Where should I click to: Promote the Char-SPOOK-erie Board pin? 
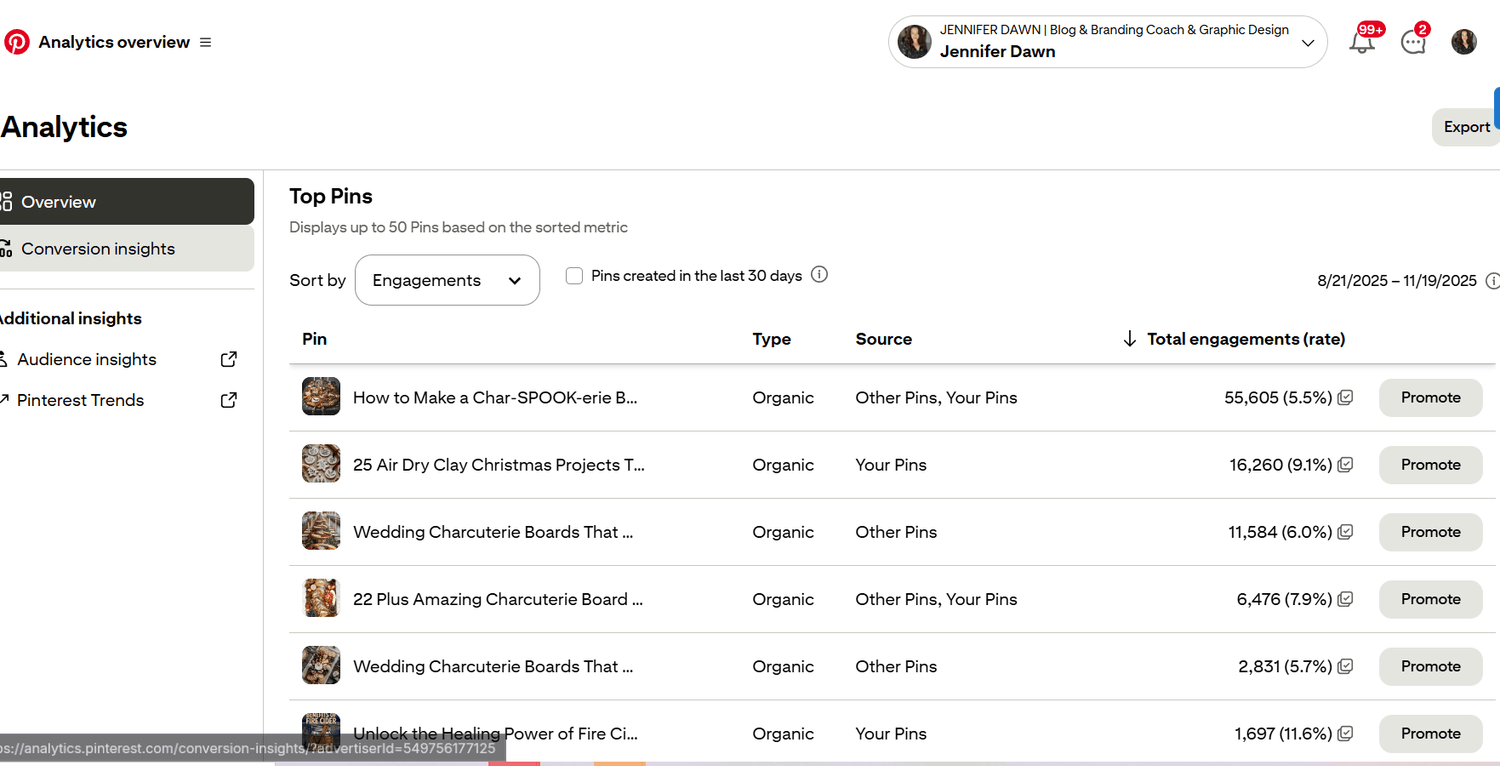click(x=1430, y=398)
